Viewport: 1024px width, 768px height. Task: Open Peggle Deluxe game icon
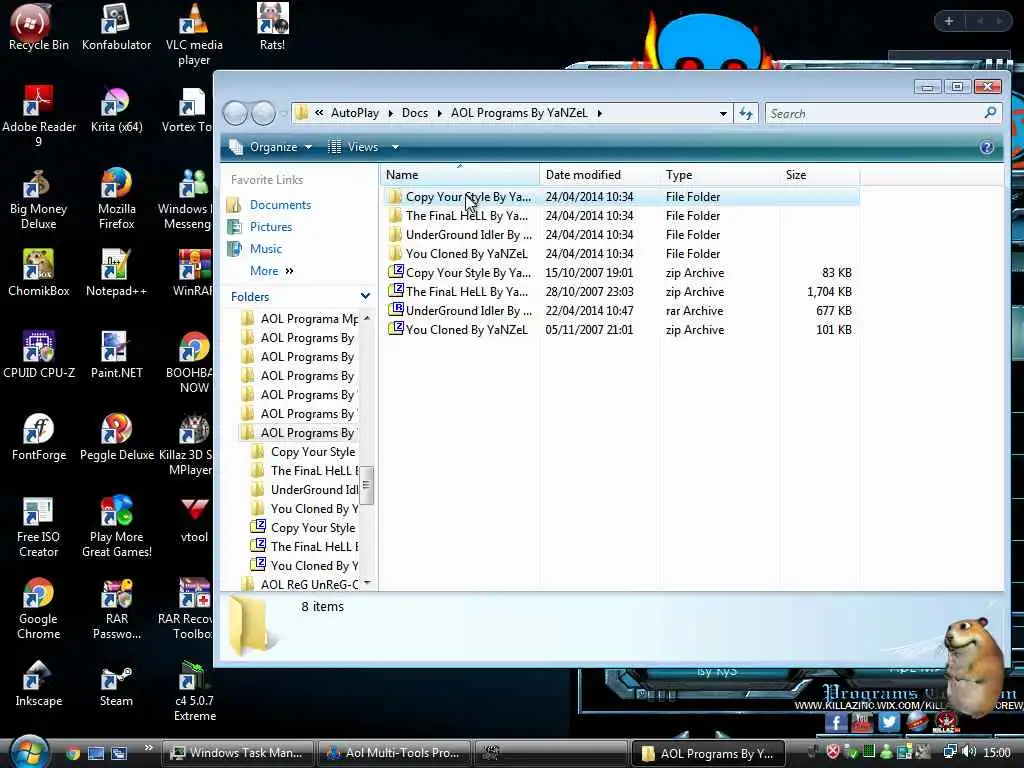(116, 437)
